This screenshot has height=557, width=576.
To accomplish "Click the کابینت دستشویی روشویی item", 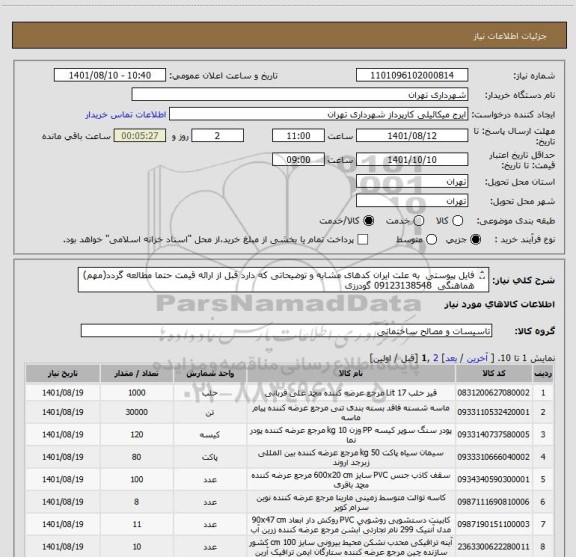I will point(351,525).
